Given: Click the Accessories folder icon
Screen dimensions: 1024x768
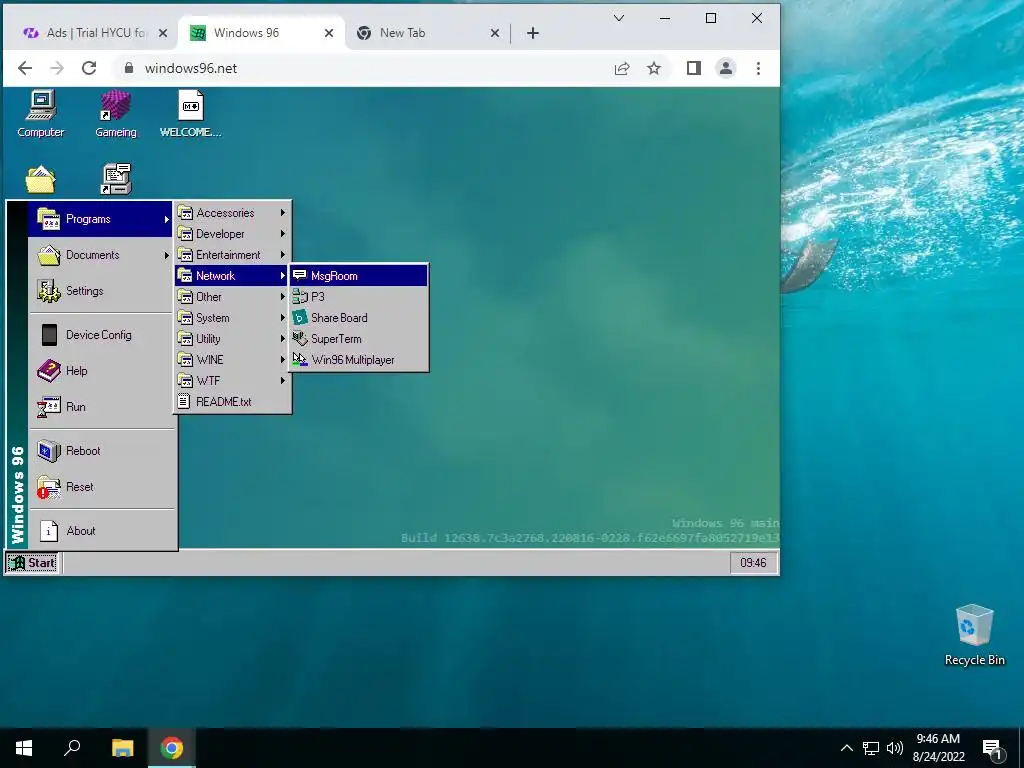Looking at the screenshot, I should click(x=185, y=213).
